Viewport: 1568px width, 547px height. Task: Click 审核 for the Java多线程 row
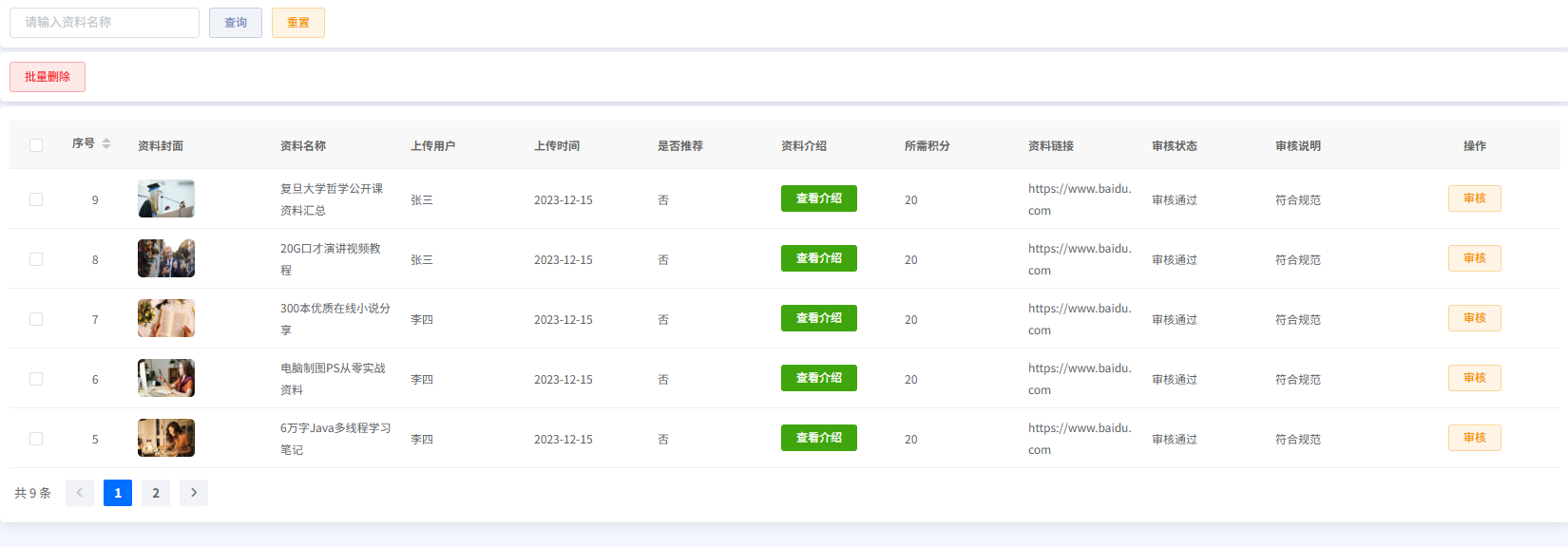coord(1474,438)
